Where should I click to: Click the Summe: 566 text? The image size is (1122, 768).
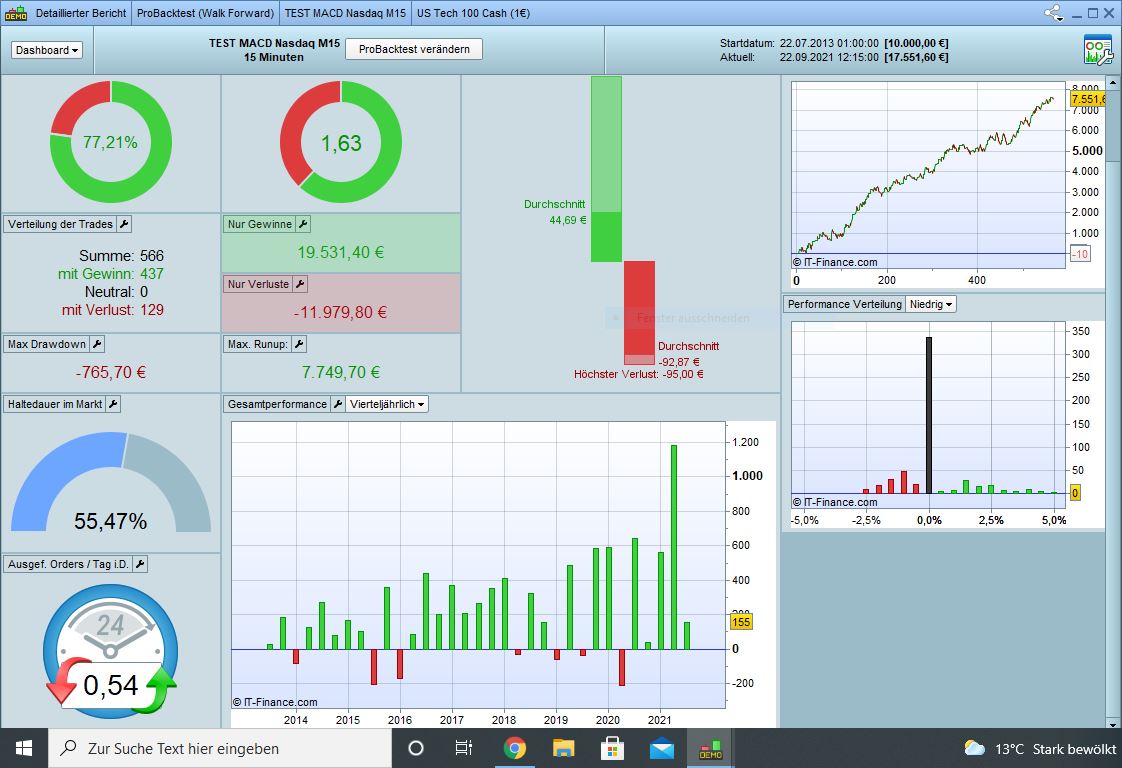click(121, 256)
